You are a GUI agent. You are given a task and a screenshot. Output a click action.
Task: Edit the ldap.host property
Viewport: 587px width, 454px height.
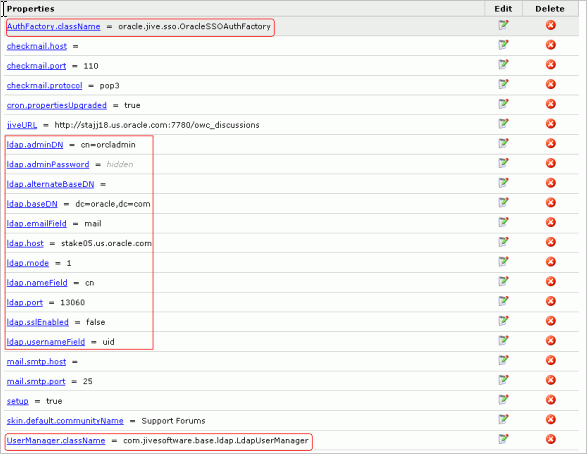[504, 242]
